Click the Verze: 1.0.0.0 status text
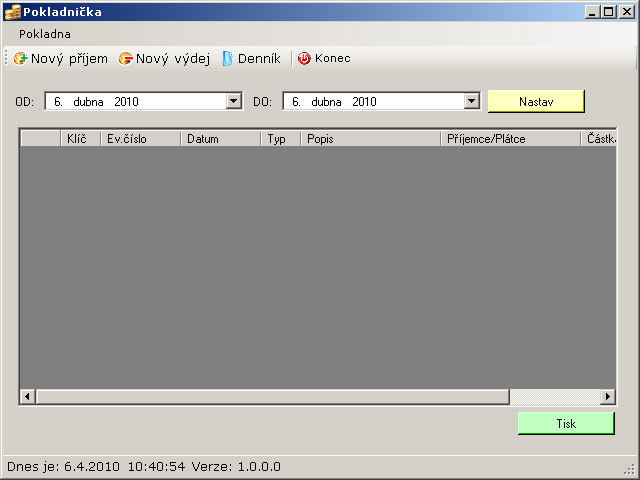Screen dimensions: 640x480 click(236, 467)
